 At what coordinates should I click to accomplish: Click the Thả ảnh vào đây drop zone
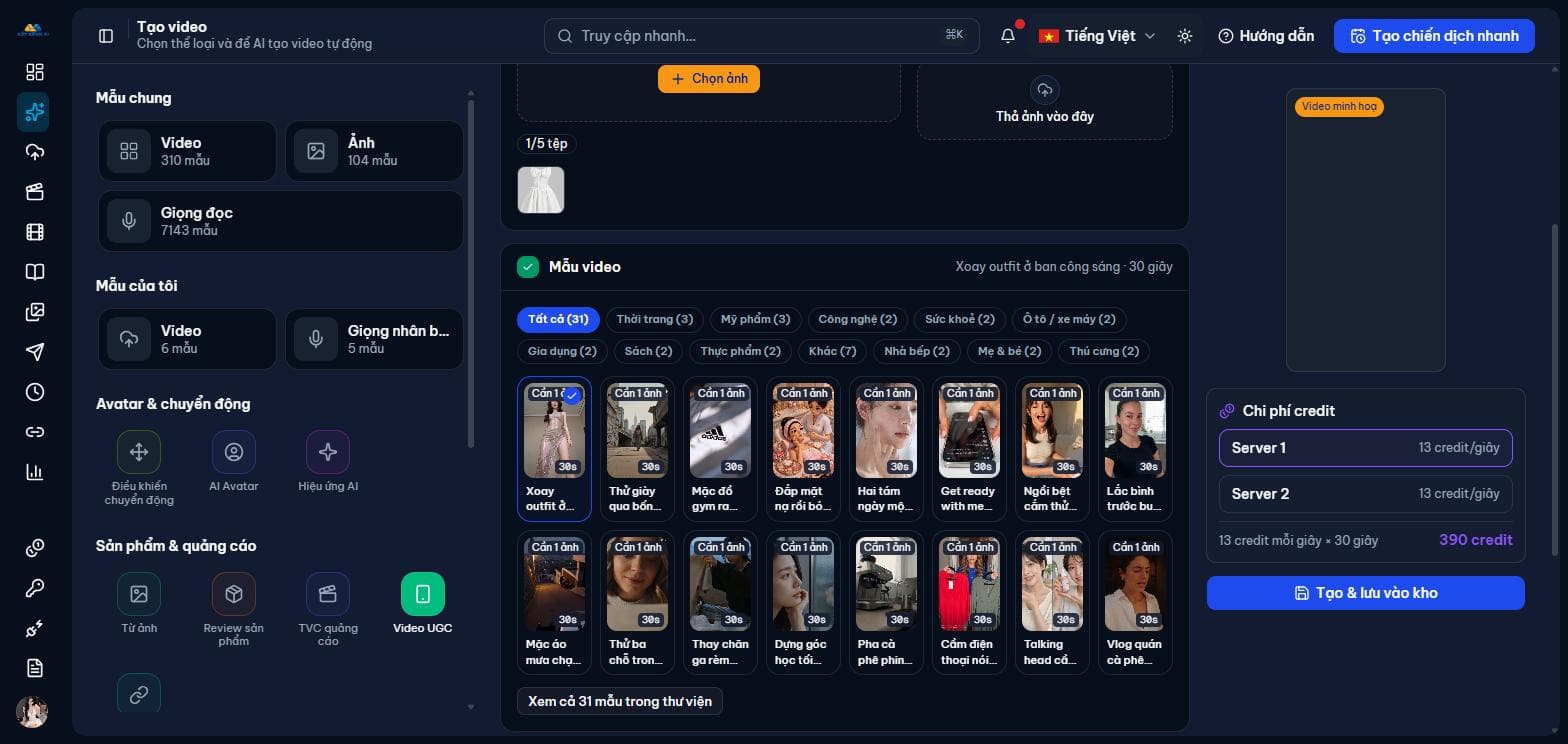(1045, 101)
